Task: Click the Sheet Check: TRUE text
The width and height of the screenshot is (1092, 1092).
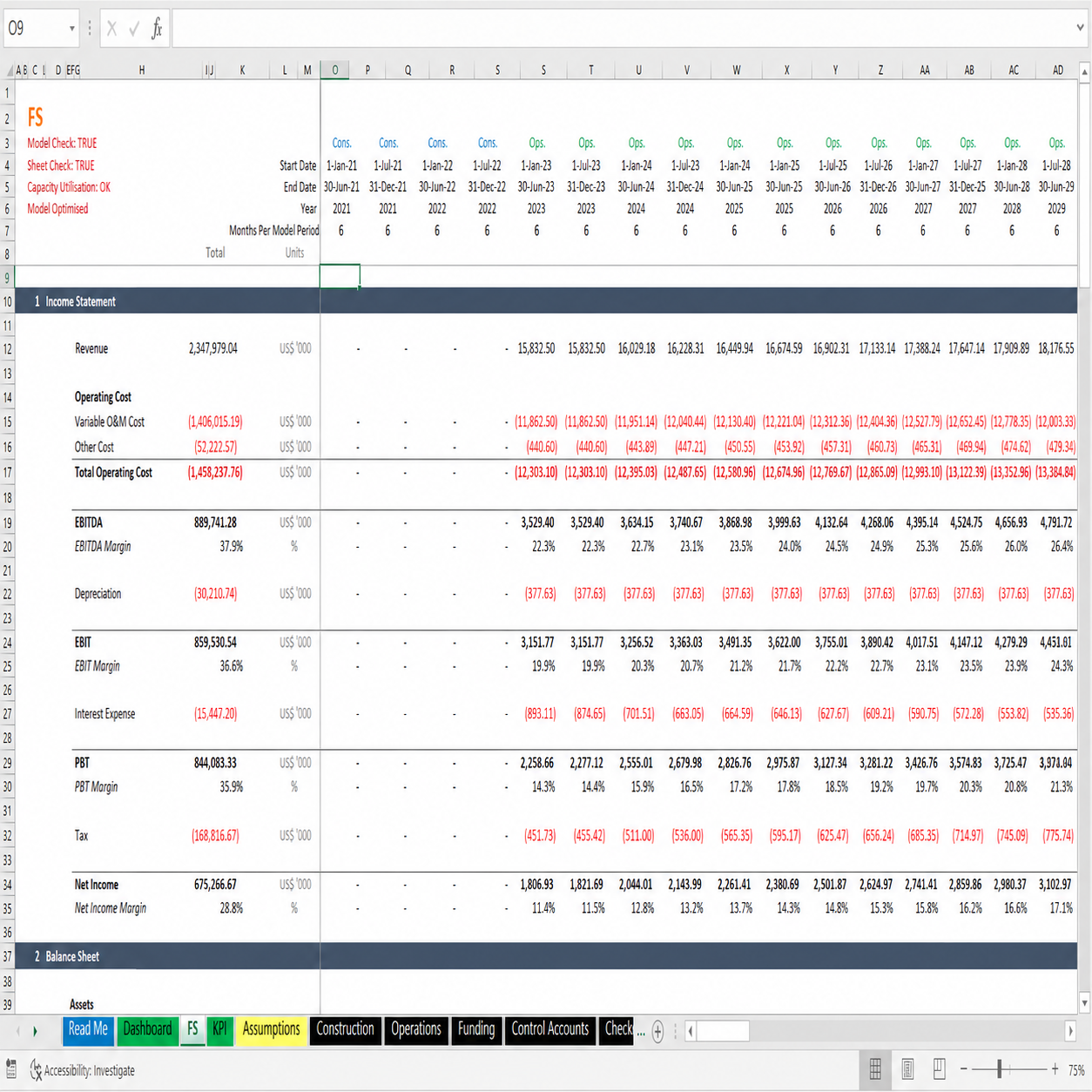Action: (60, 165)
